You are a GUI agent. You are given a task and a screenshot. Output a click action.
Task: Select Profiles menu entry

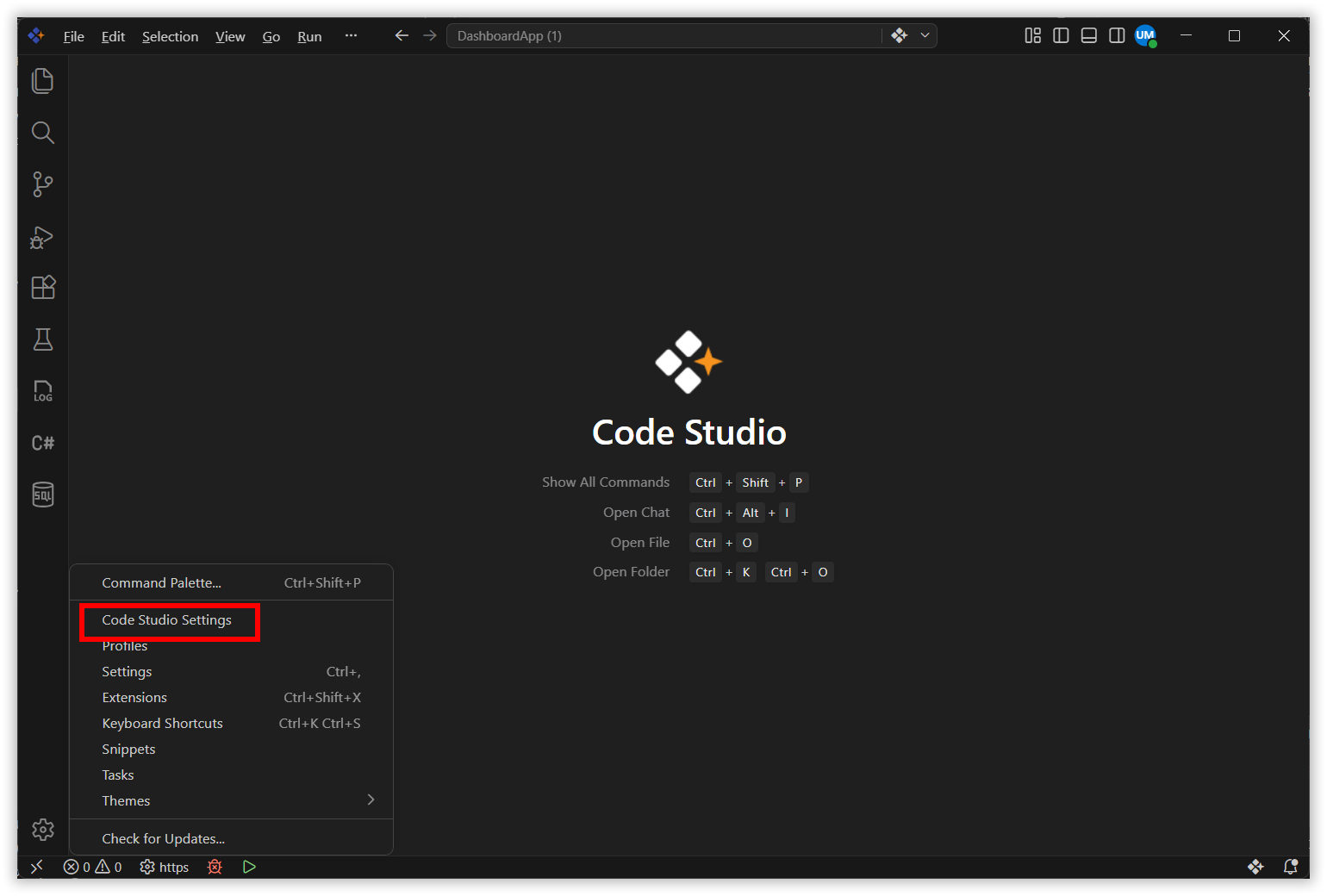[x=231, y=646]
